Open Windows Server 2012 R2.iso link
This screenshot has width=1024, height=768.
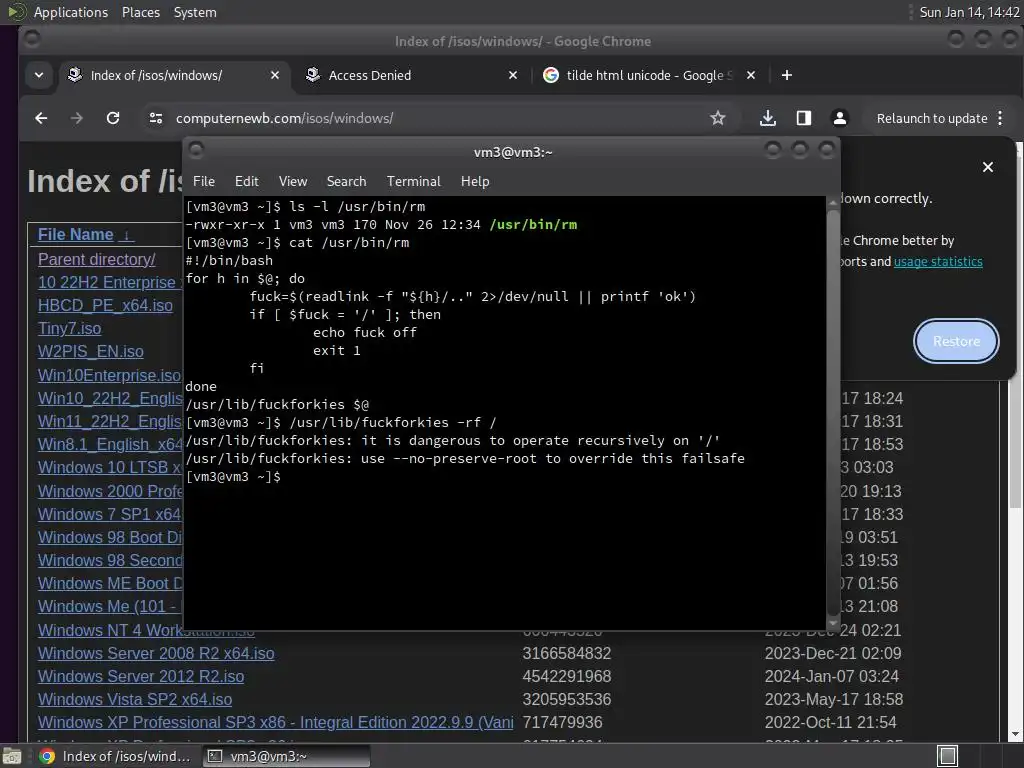pos(141,677)
